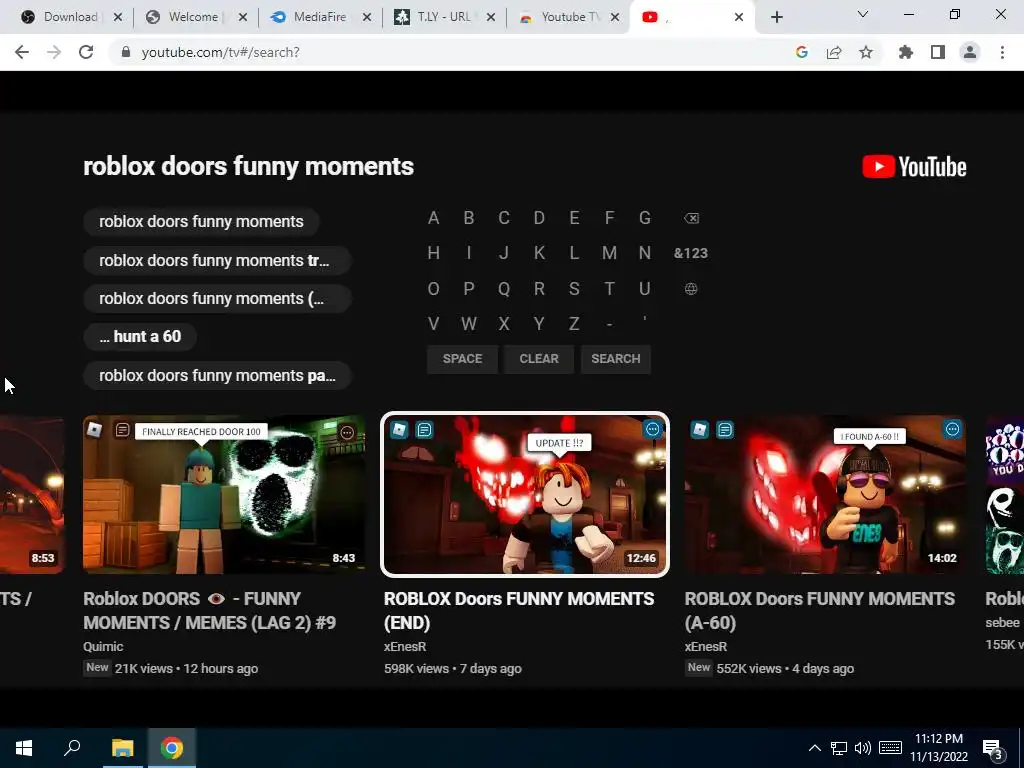Open the FUNNY MOMENTS / MEMES (LAG 2) #9 thumbnail
This screenshot has height=768, width=1024.
[x=224, y=494]
